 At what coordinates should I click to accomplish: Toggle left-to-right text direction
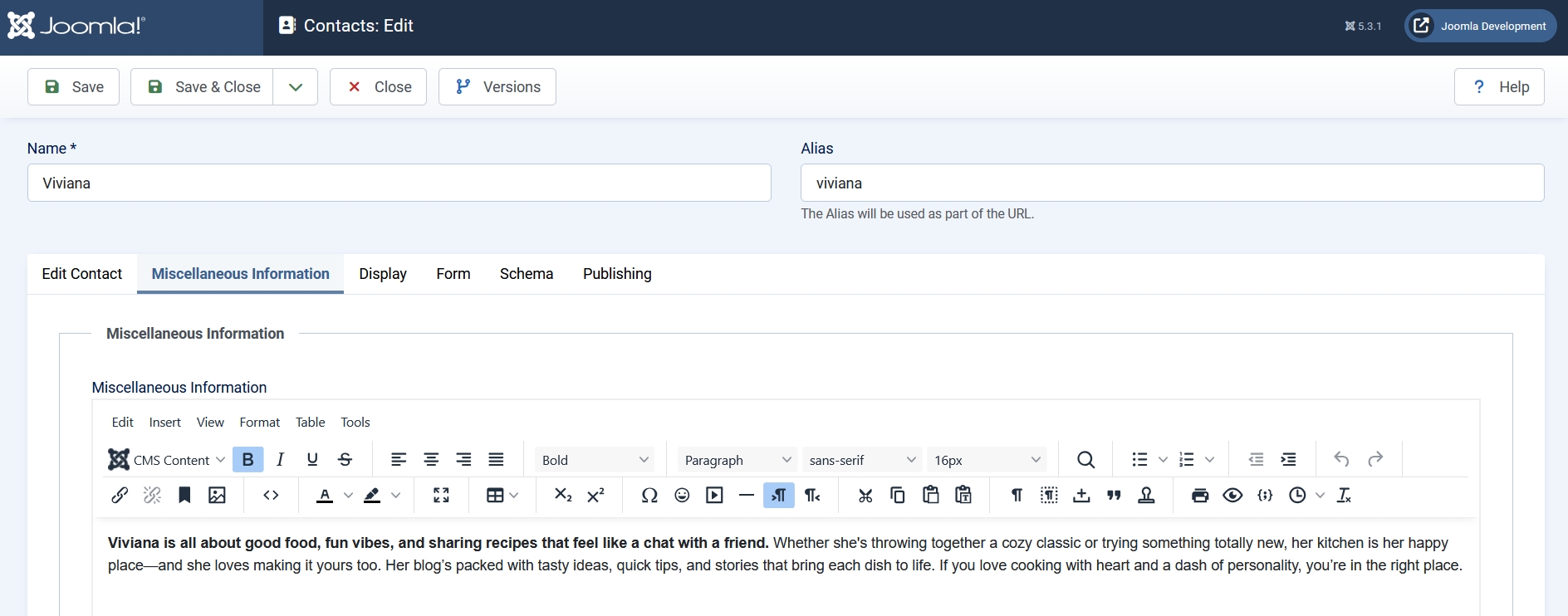click(779, 495)
